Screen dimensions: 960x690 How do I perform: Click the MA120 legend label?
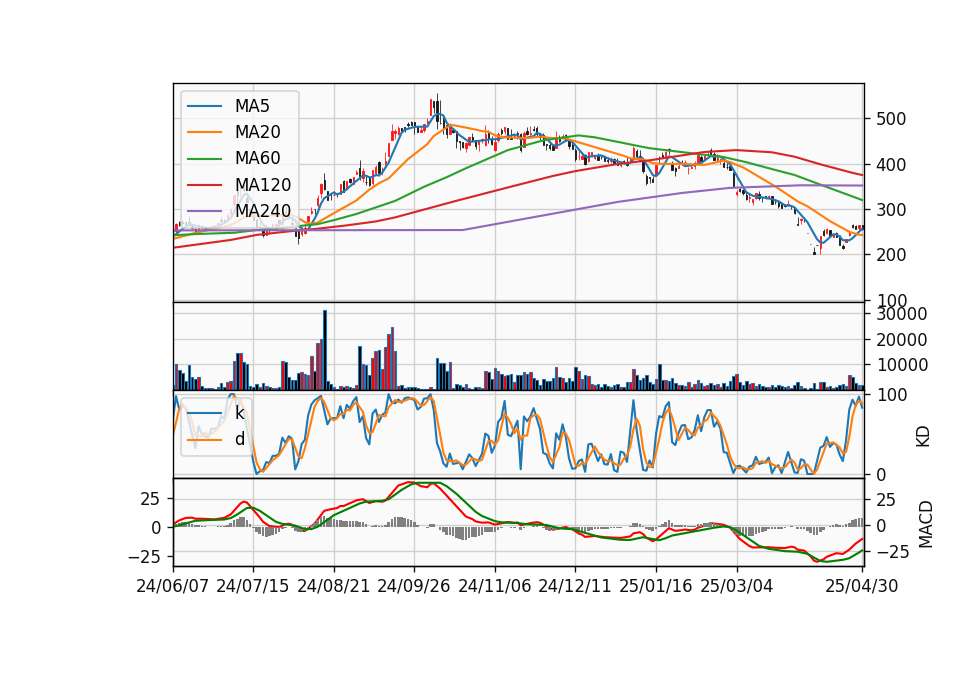pyautogui.click(x=263, y=184)
